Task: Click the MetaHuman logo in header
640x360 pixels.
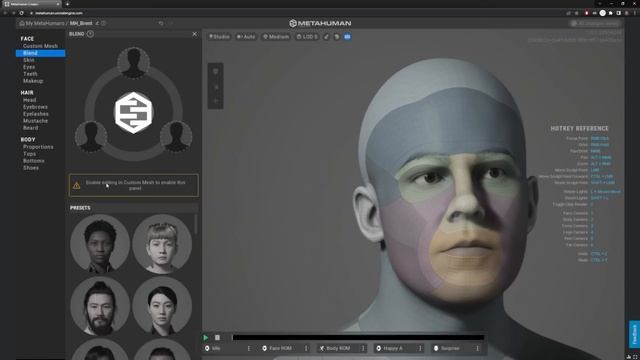Action: pyautogui.click(x=320, y=23)
